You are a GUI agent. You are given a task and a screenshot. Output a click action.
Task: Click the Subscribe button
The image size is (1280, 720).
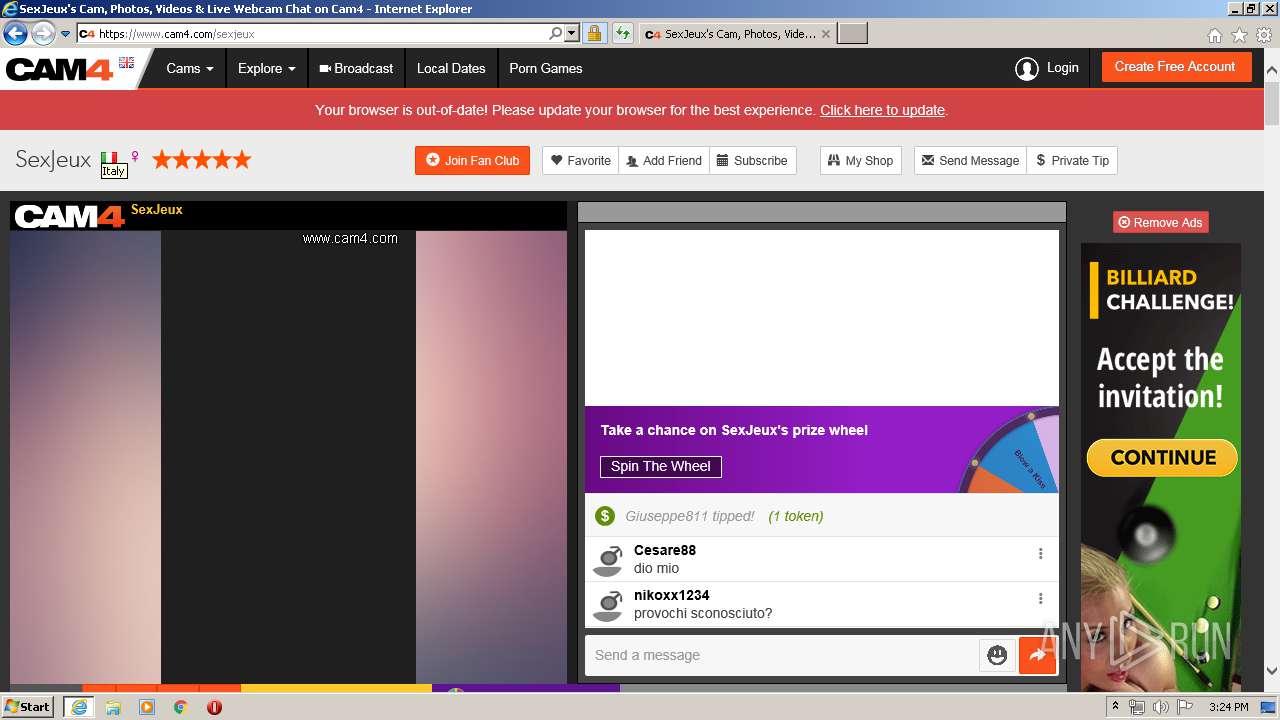click(752, 160)
